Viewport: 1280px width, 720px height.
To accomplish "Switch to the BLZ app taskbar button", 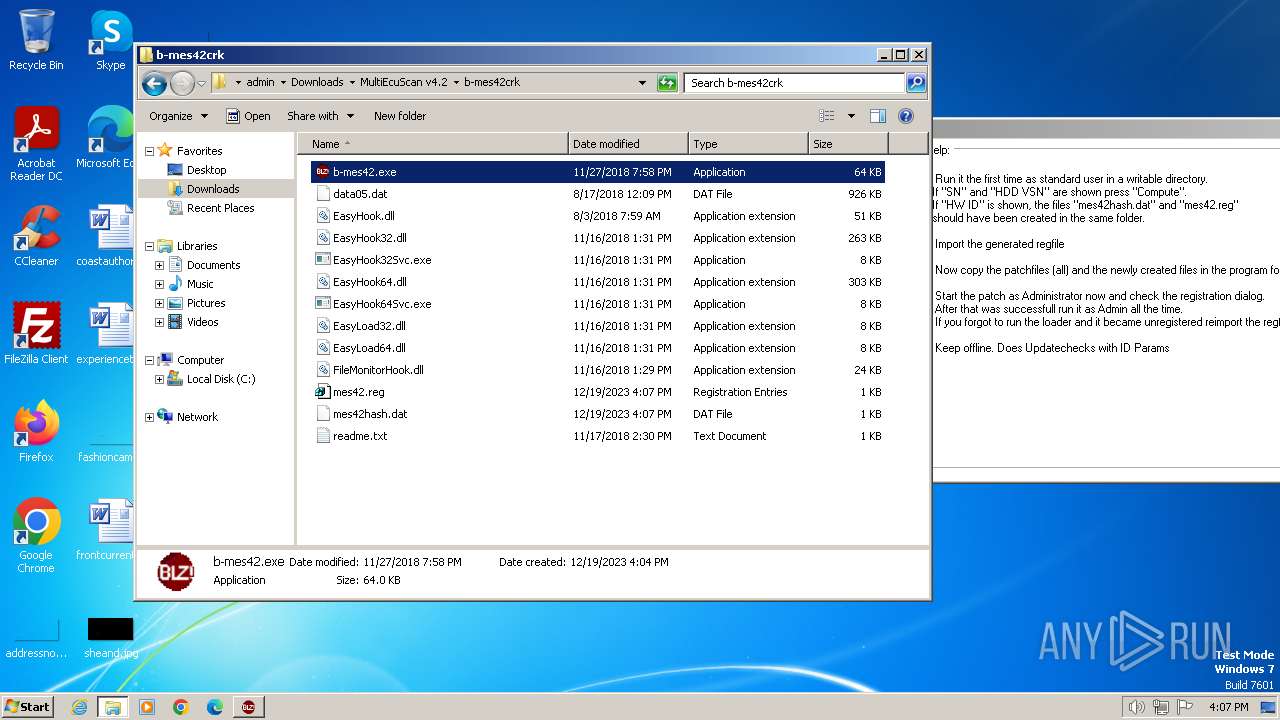I will (x=248, y=707).
